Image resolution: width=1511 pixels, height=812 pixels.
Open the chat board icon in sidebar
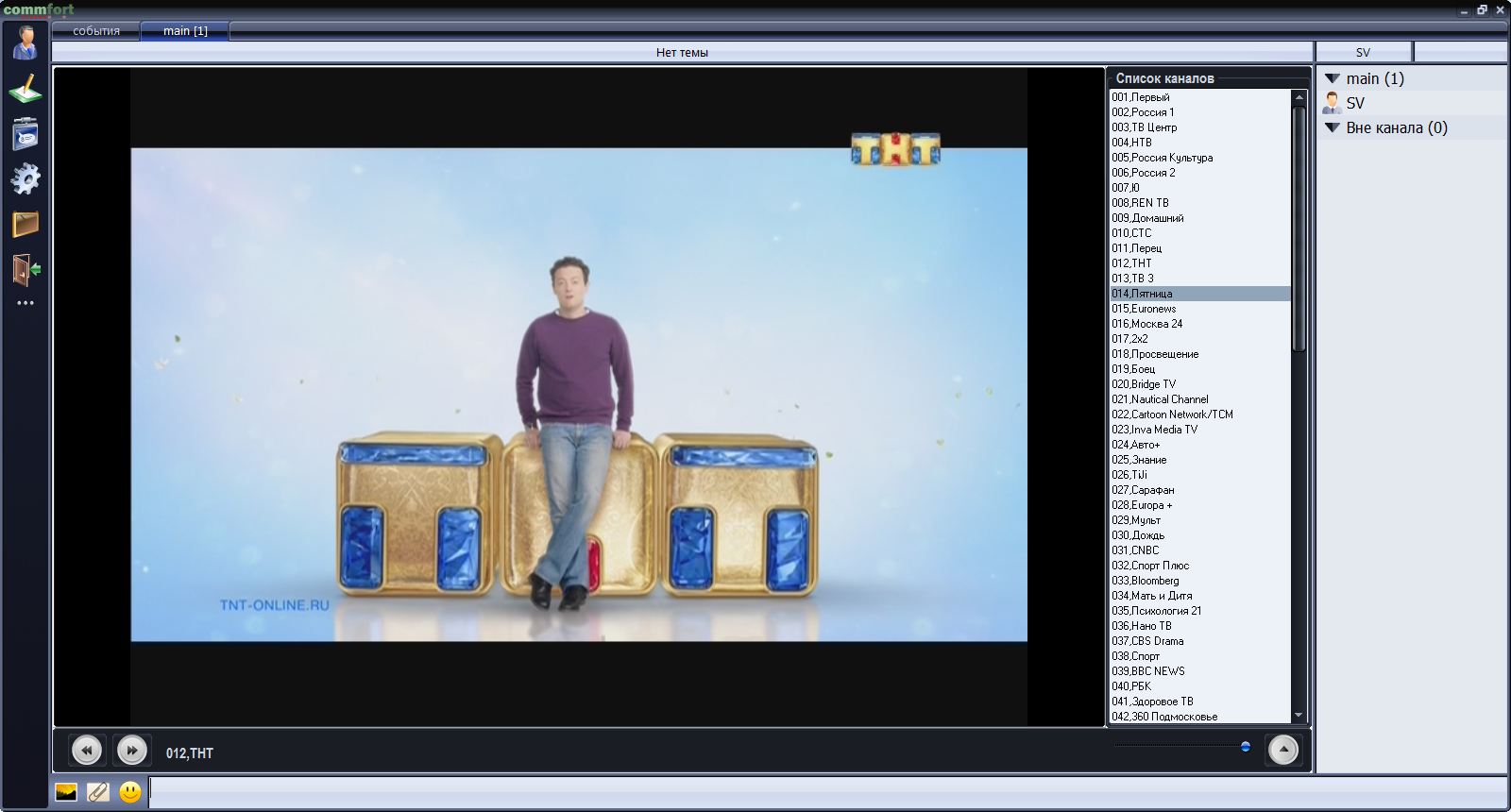[x=25, y=134]
